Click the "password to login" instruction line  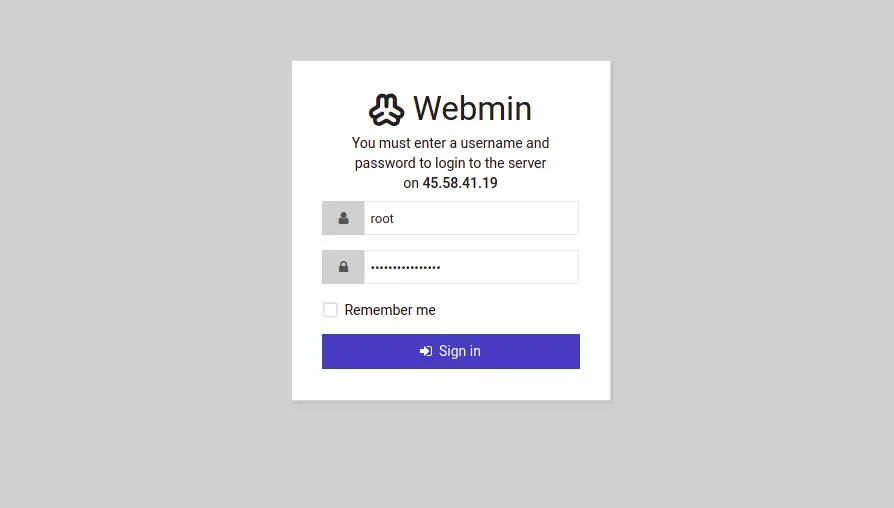tap(450, 163)
